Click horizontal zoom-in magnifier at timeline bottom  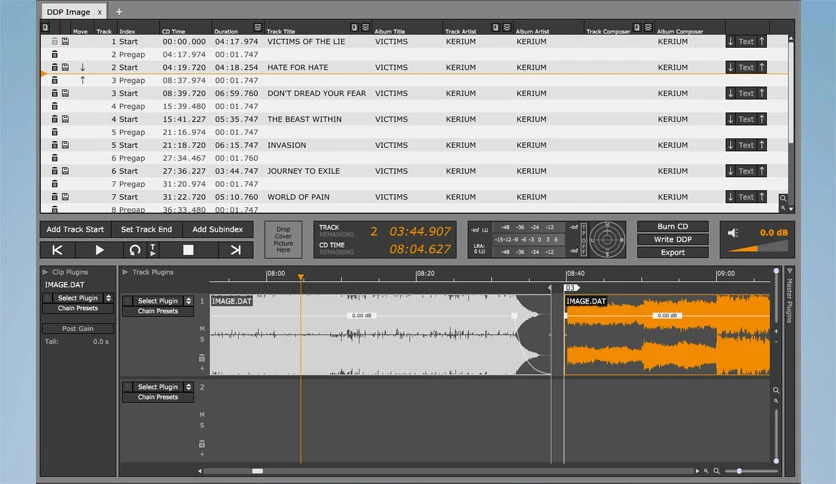click(717, 471)
